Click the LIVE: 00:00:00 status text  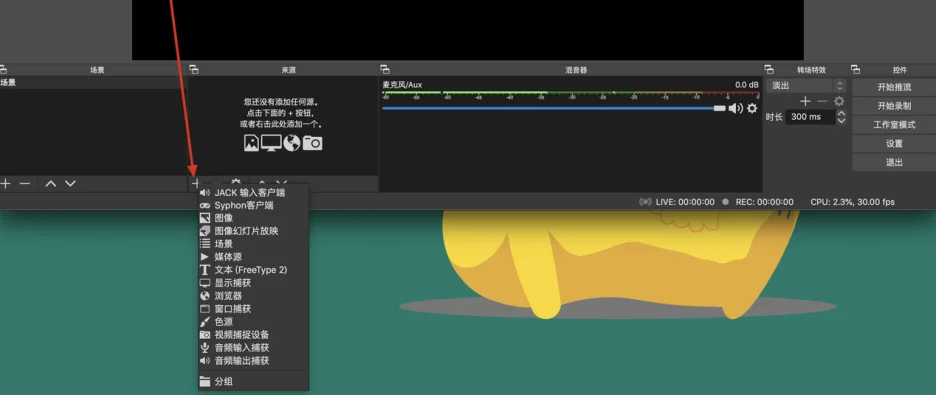(685, 202)
